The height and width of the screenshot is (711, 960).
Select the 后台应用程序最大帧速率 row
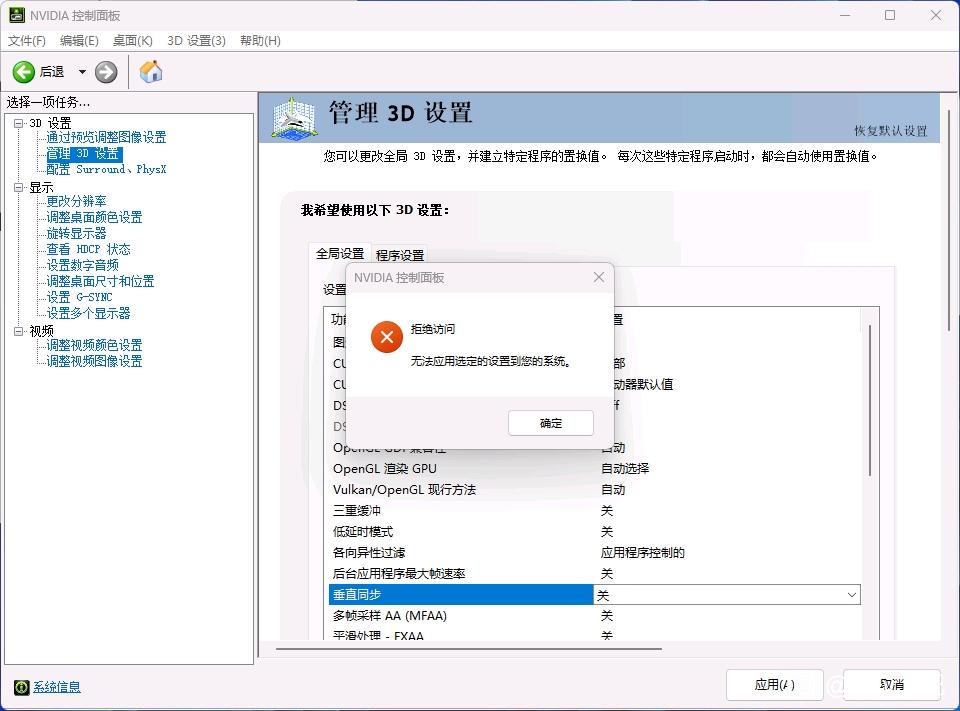click(594, 573)
